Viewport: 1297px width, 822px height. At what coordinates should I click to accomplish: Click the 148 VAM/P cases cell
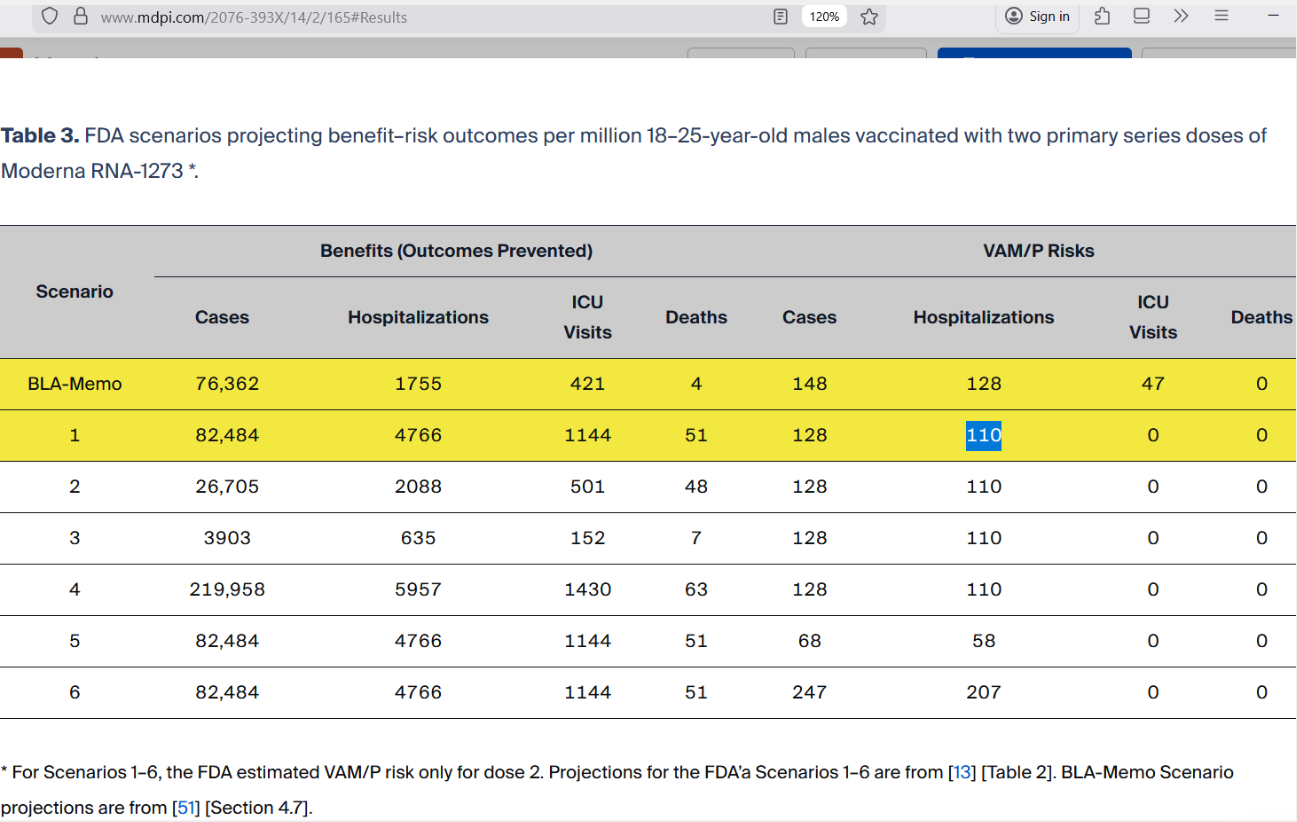pyautogui.click(x=809, y=384)
